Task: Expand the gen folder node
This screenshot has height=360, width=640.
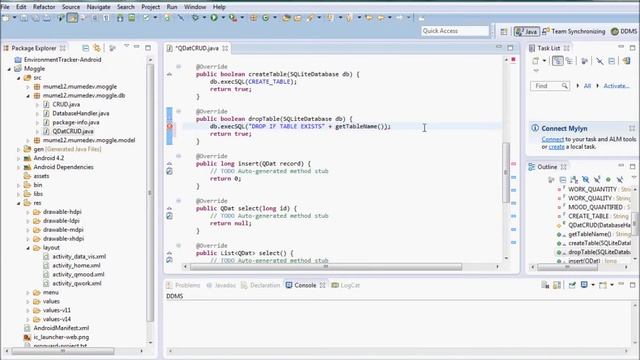Action: [18, 149]
